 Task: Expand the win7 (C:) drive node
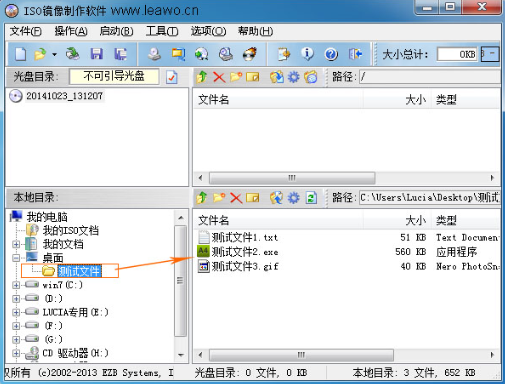[16, 285]
